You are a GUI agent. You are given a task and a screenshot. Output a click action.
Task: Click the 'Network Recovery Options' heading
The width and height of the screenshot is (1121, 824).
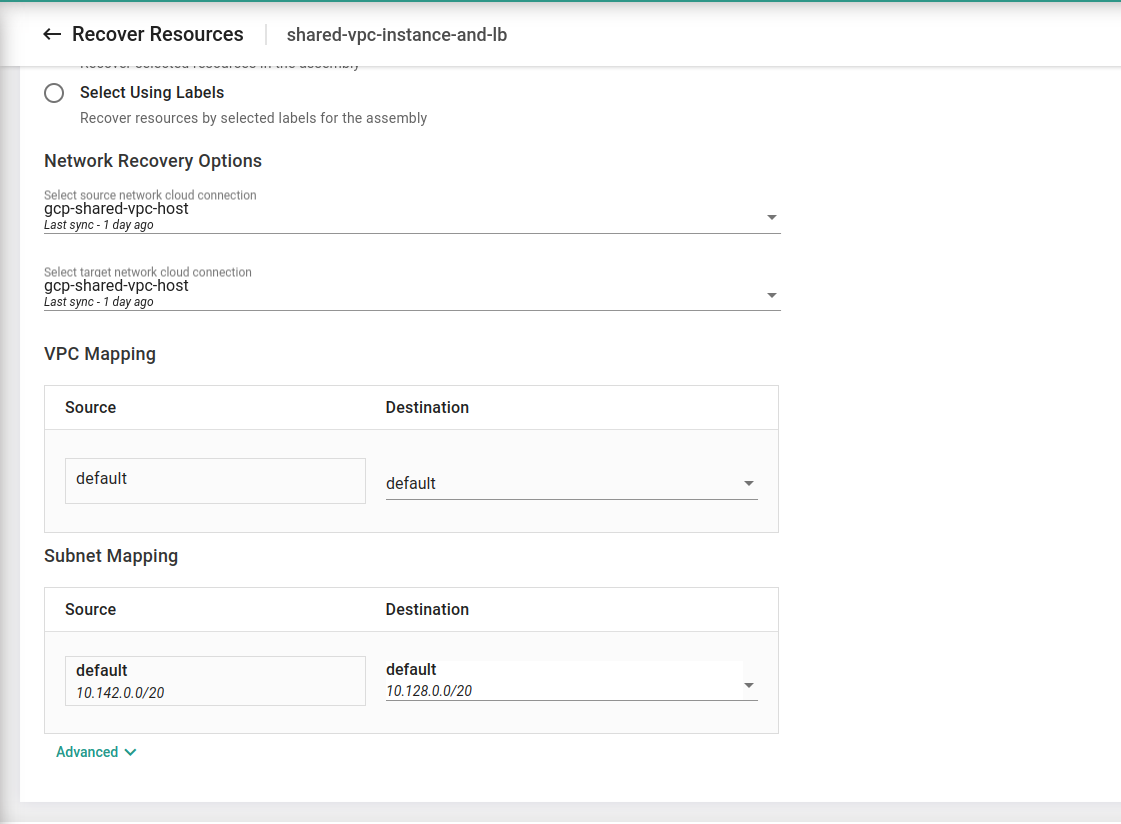point(153,161)
